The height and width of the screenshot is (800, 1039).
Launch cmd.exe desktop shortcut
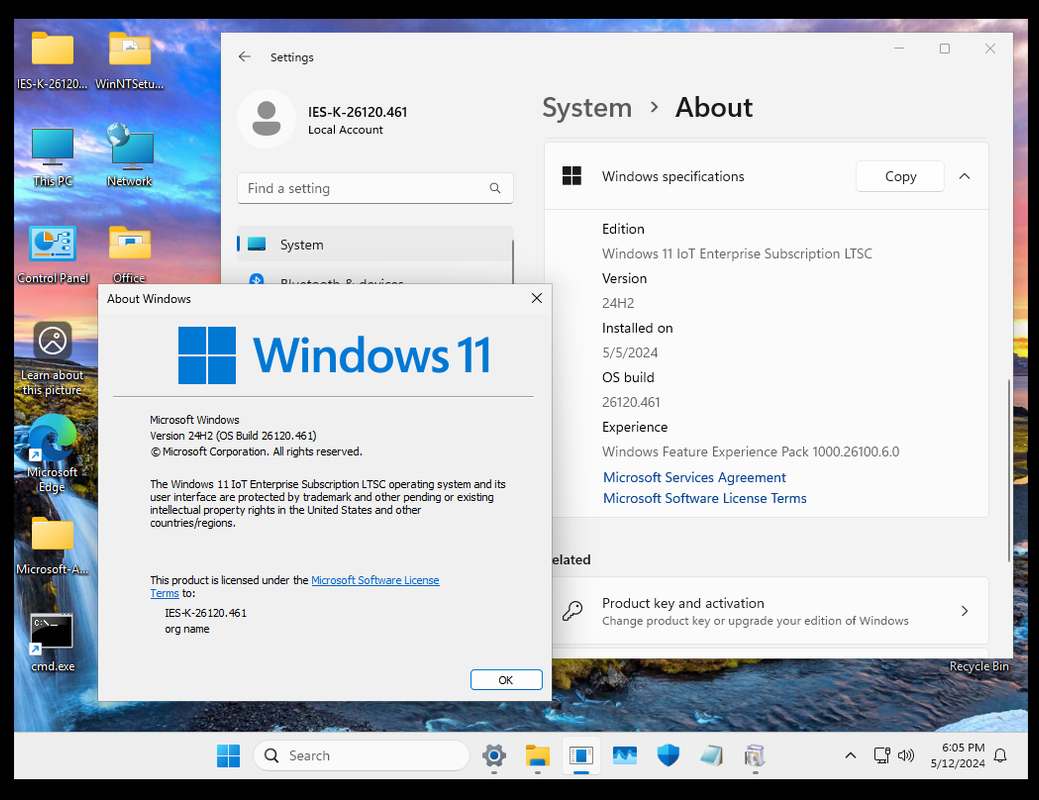coord(52,643)
